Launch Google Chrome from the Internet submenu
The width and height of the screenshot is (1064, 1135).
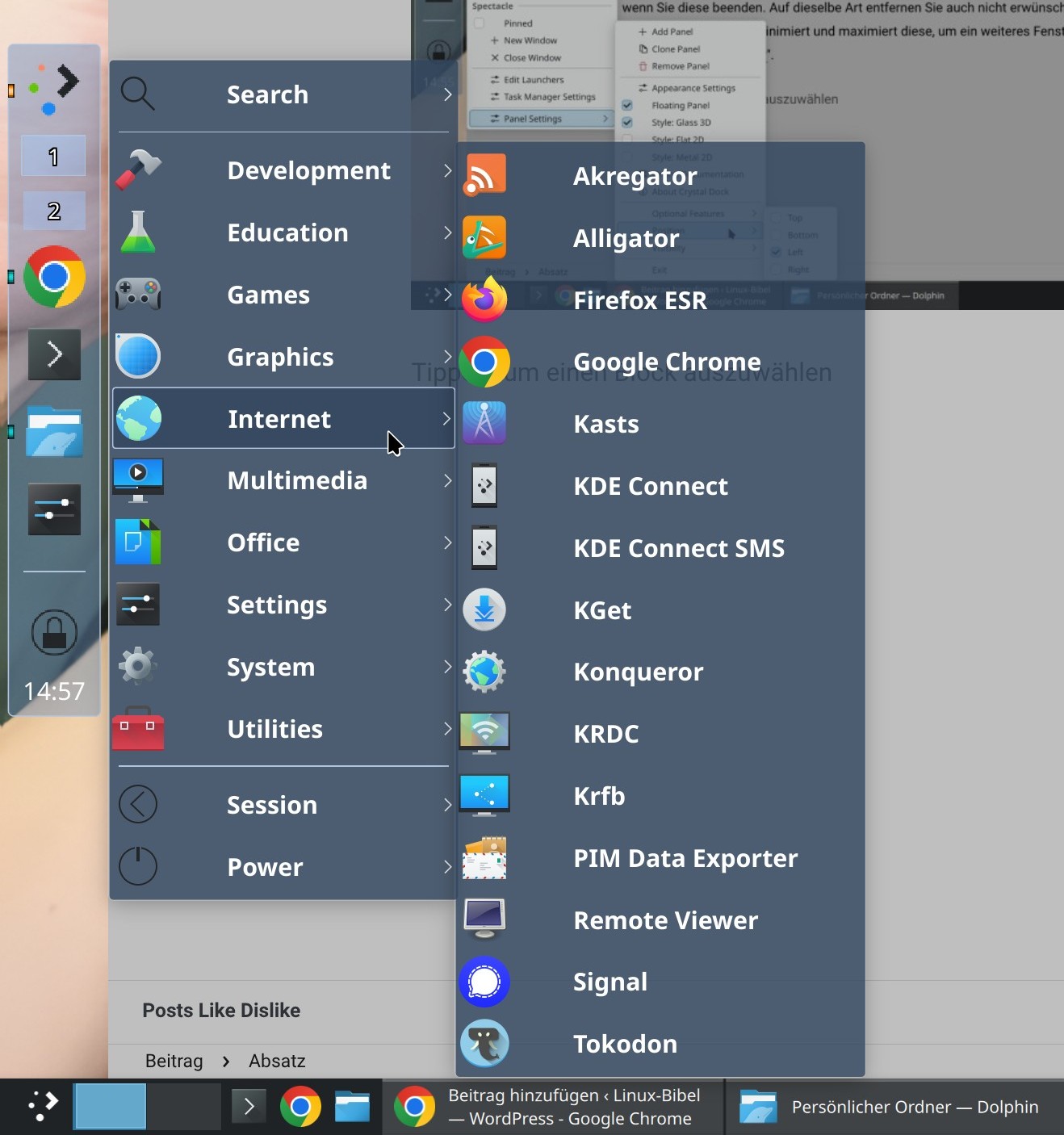tap(660, 362)
